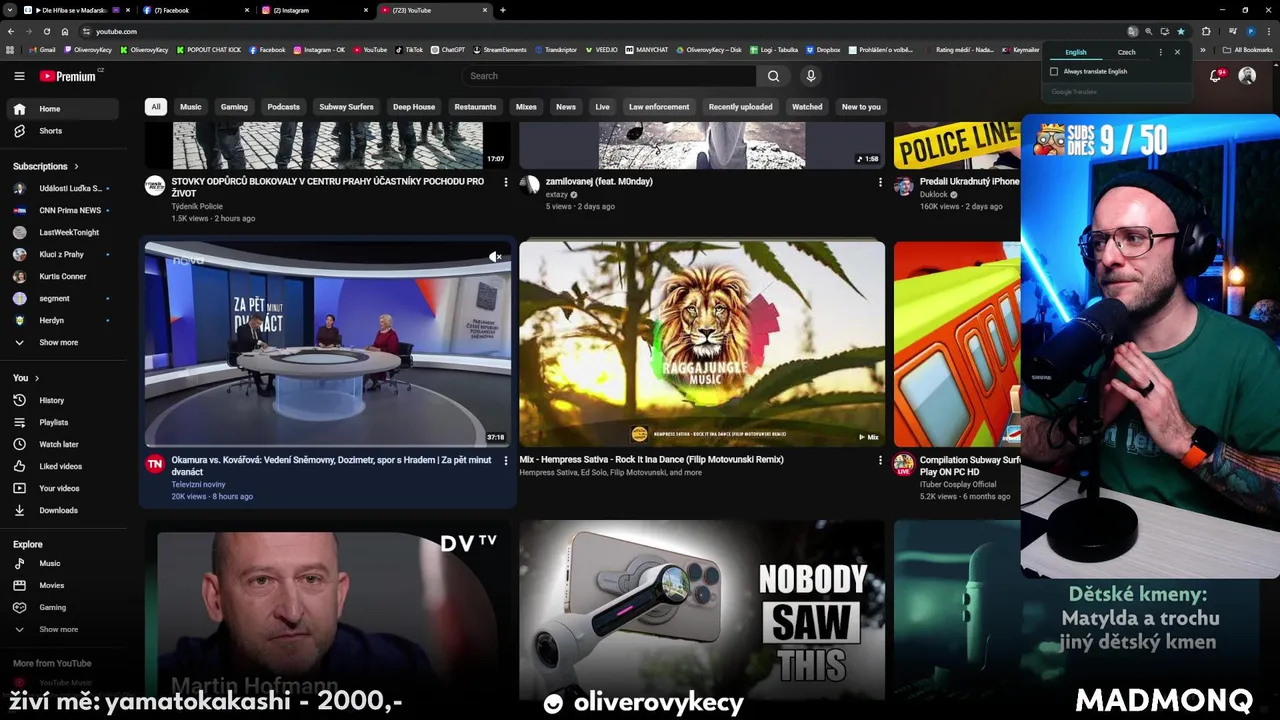
Task: Open the browser tab search dropdown
Action: (x=11, y=10)
